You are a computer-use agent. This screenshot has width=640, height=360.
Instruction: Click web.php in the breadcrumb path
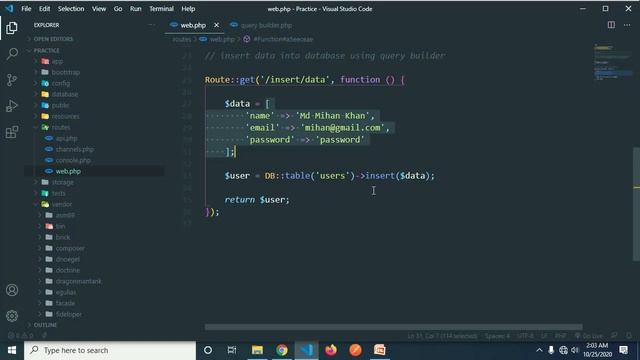pyautogui.click(x=222, y=40)
